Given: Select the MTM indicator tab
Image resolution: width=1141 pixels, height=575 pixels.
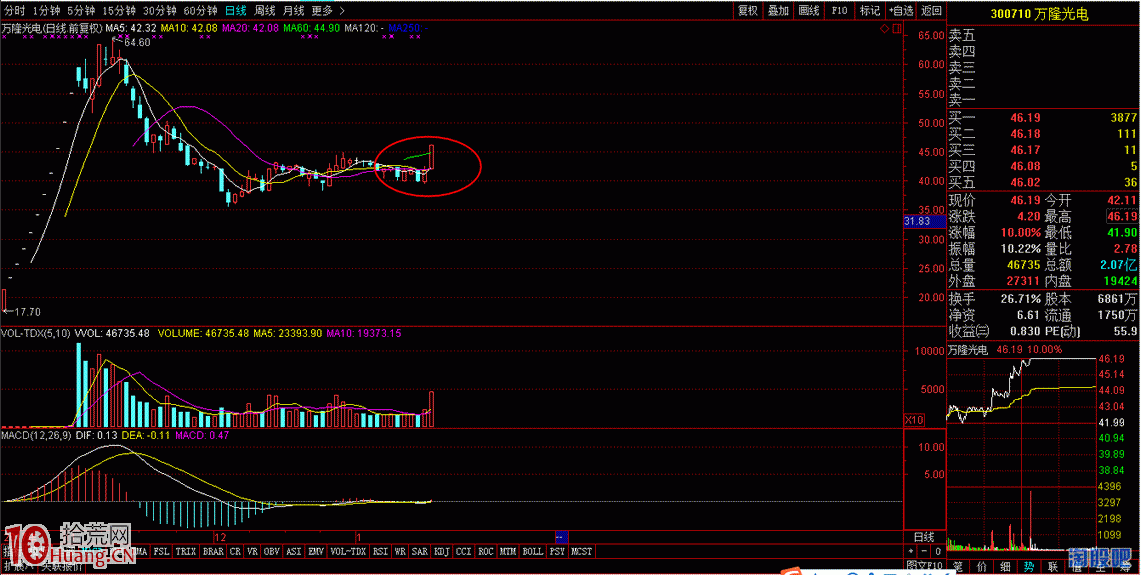Looking at the screenshot, I should (x=508, y=551).
